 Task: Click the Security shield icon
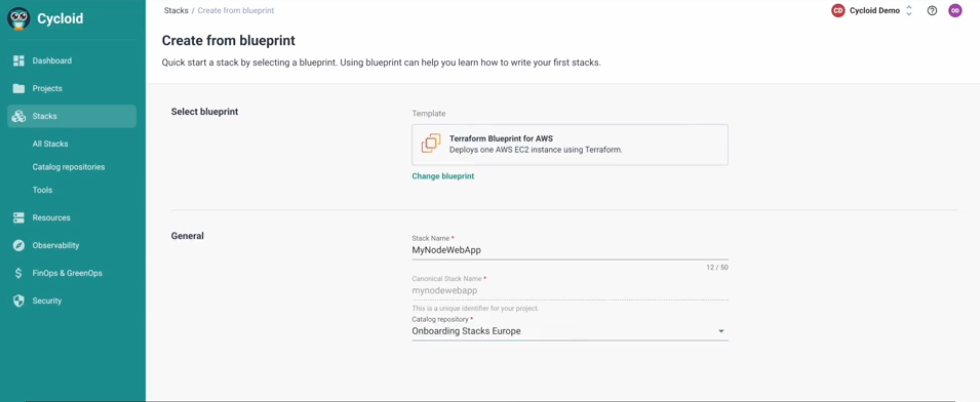pyautogui.click(x=19, y=301)
